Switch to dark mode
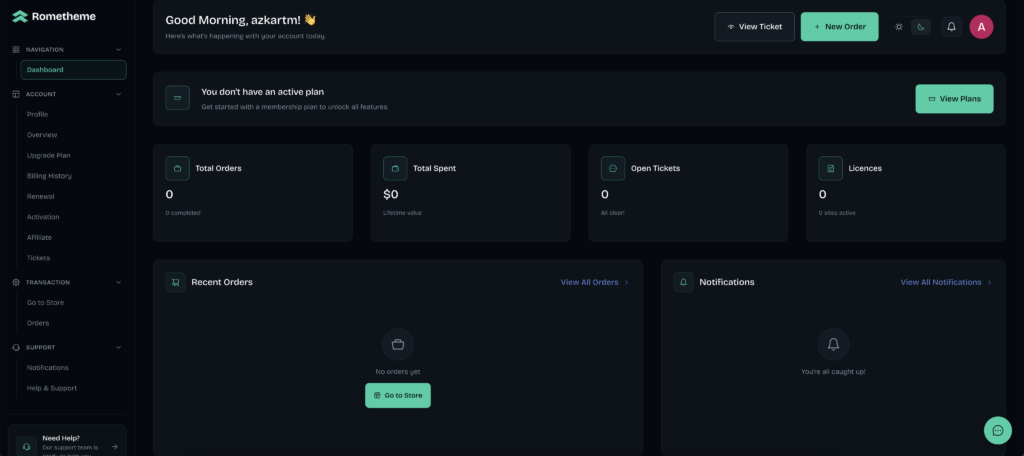The image size is (1024, 456). [x=921, y=27]
